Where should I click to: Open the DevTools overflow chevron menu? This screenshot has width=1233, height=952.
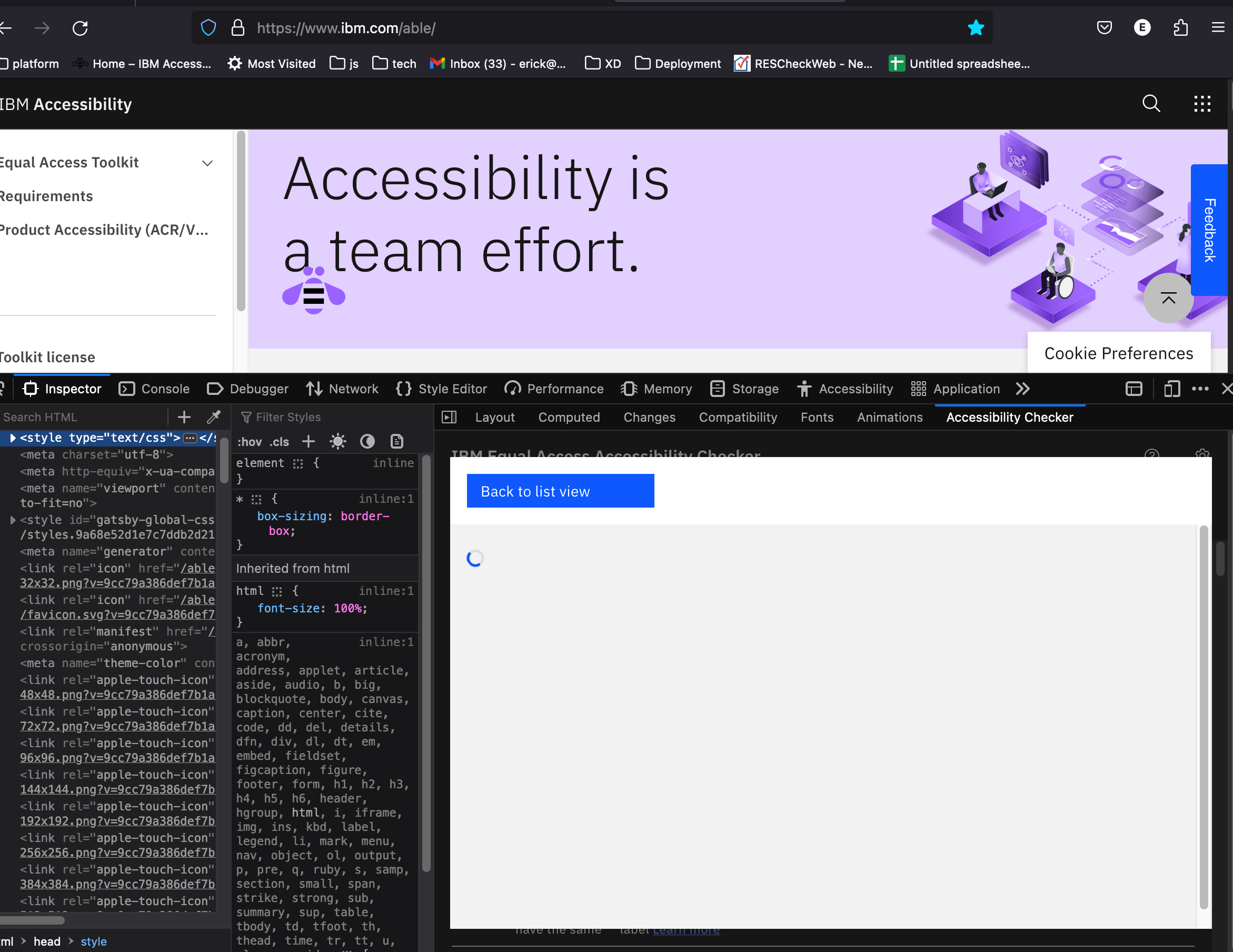[1022, 389]
